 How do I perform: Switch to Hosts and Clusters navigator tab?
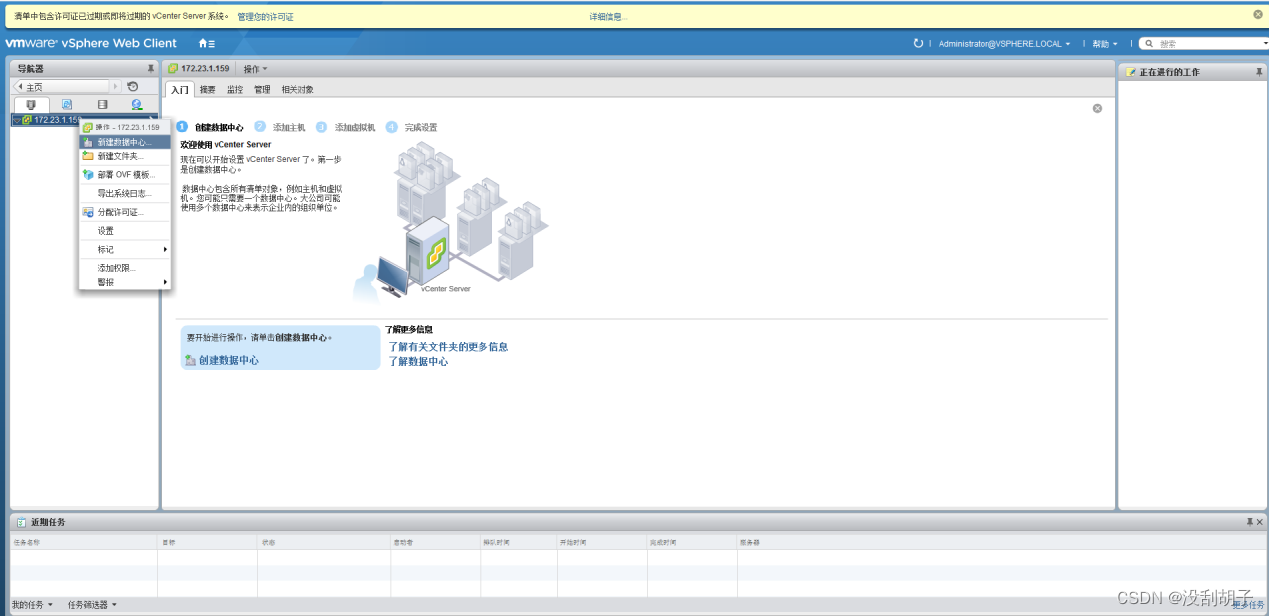pyautogui.click(x=31, y=104)
